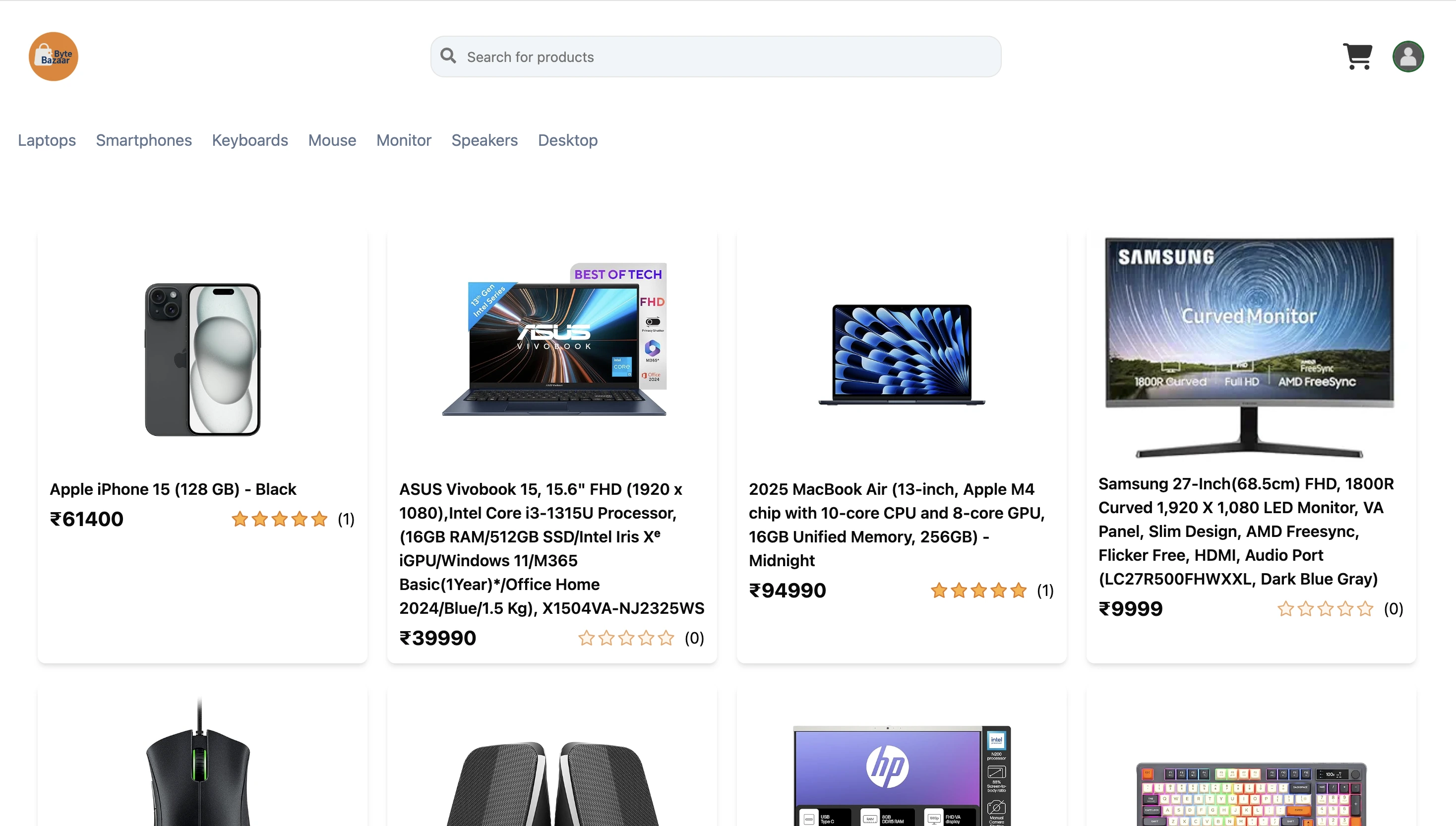The width and height of the screenshot is (1456, 826).
Task: Click the first star on ASUS Vivobook rating
Action: [586, 638]
